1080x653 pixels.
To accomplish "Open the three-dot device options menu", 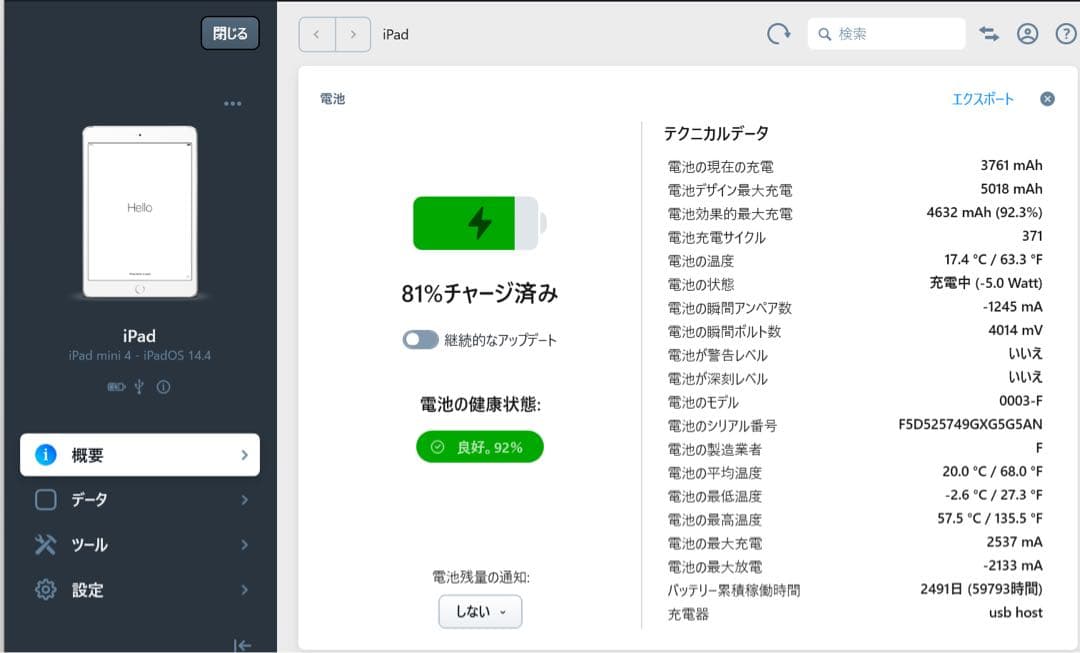I will (233, 103).
